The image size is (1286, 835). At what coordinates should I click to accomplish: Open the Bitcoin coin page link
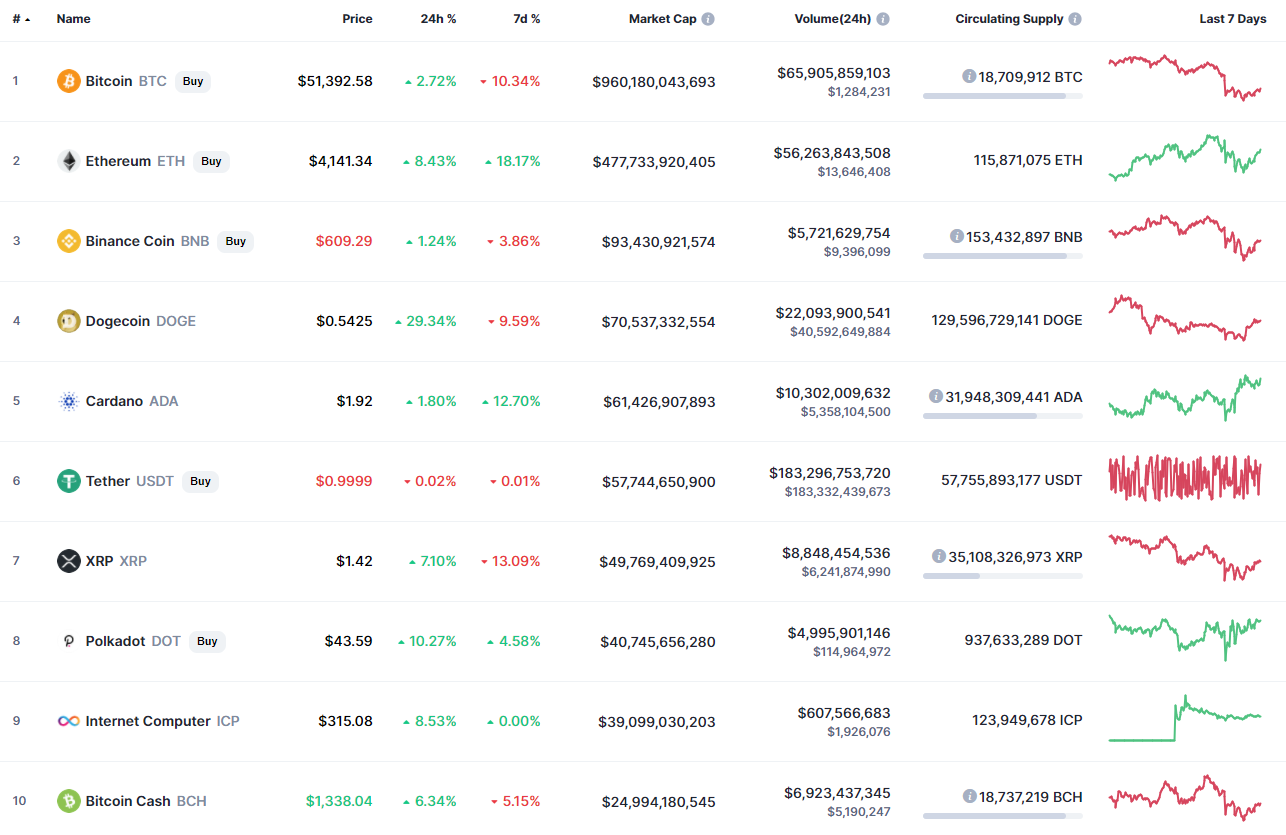pos(109,81)
